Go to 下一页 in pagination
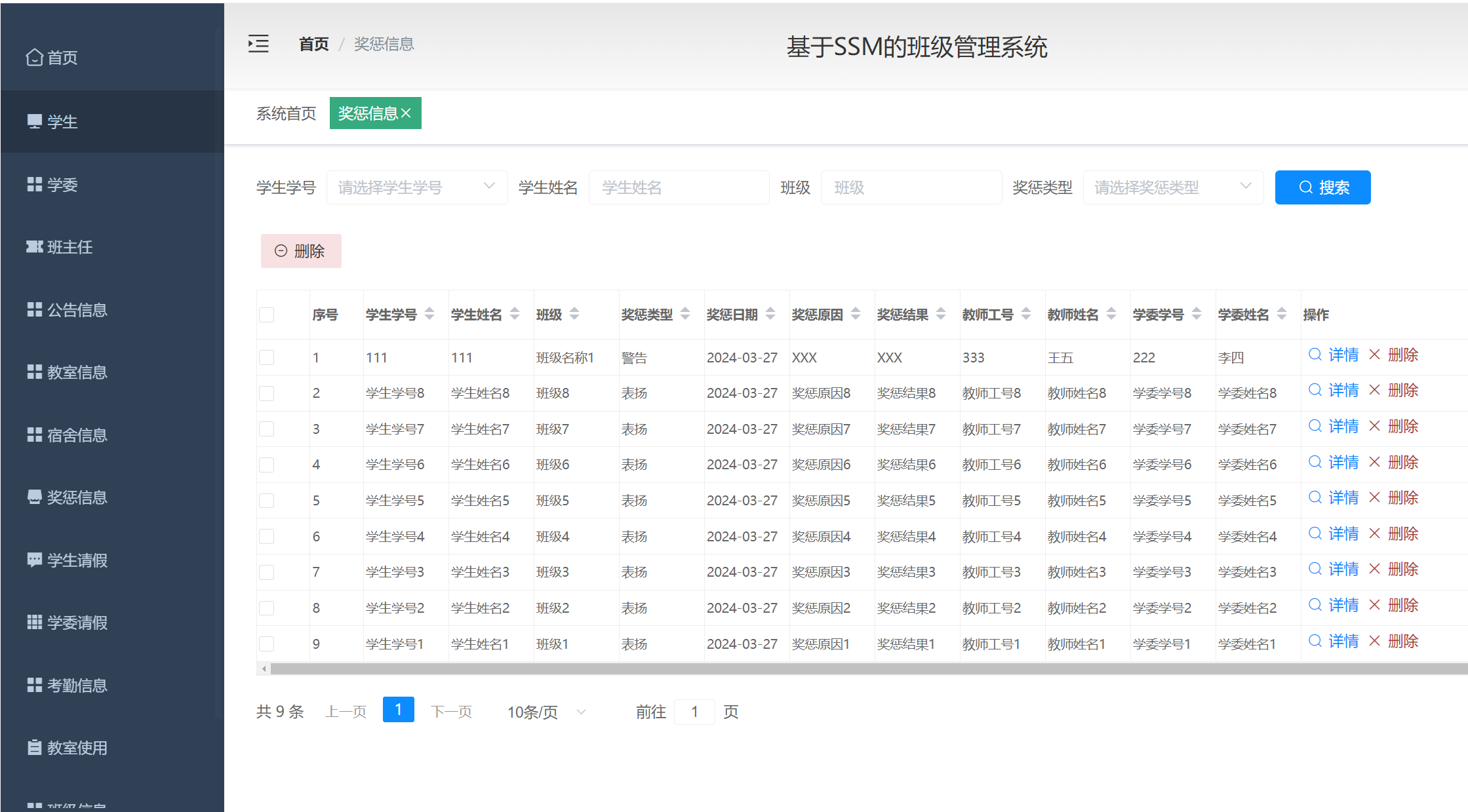Image resolution: width=1468 pixels, height=812 pixels. [451, 712]
